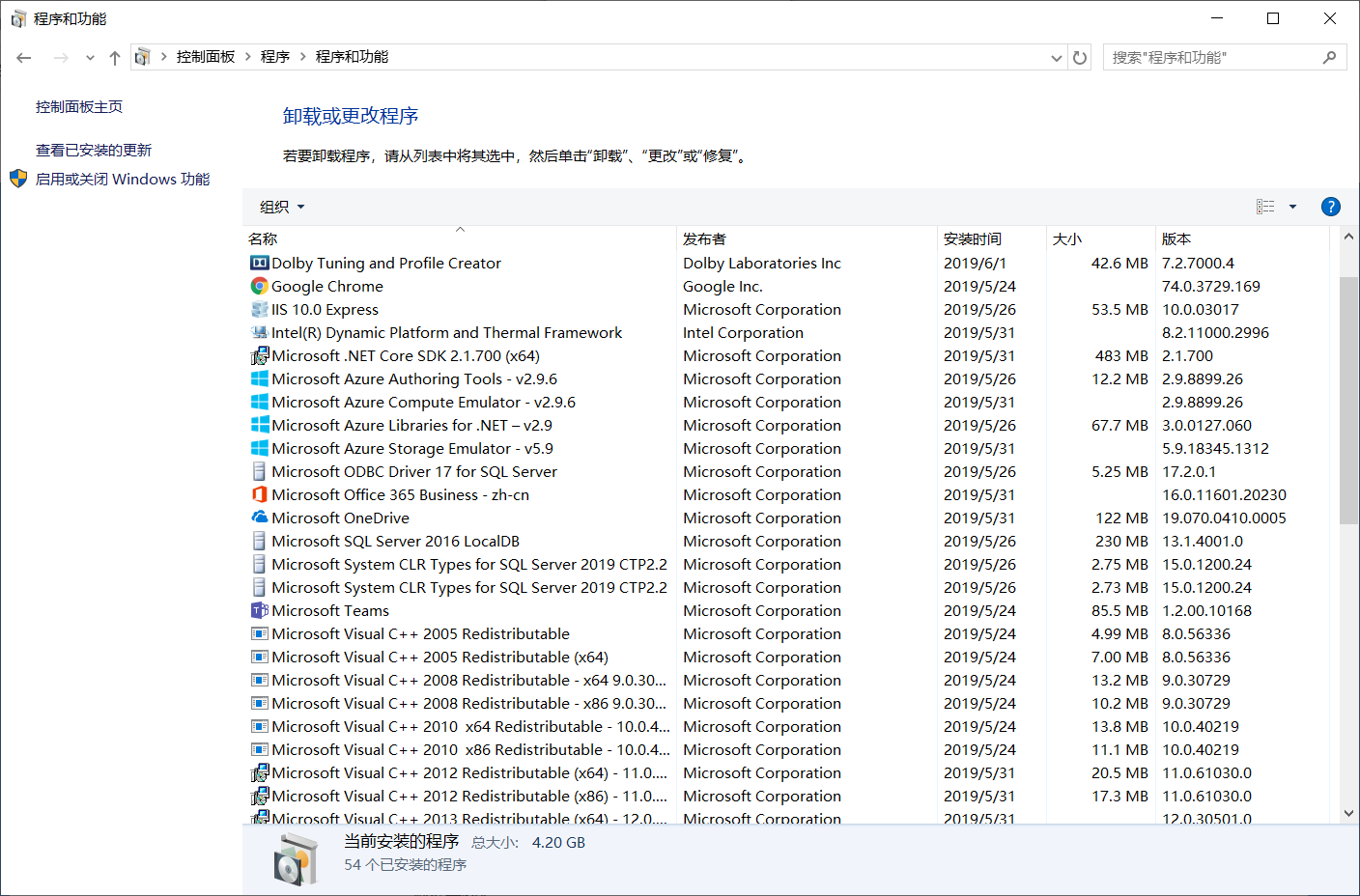Click Google Inc. publisher cell
The width and height of the screenshot is (1360, 896).
point(722,286)
